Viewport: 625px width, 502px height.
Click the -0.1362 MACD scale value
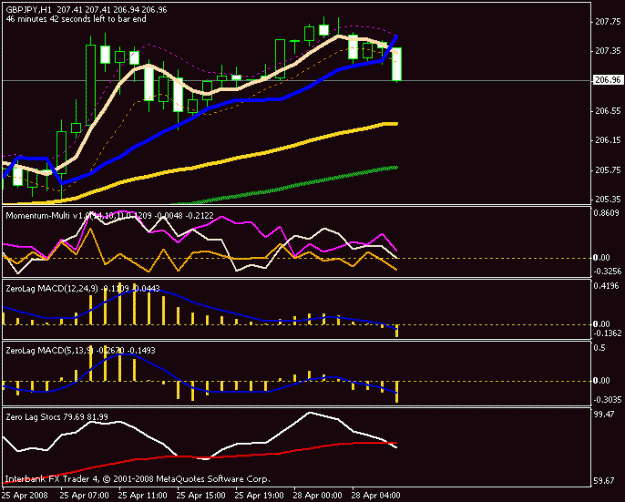(606, 333)
